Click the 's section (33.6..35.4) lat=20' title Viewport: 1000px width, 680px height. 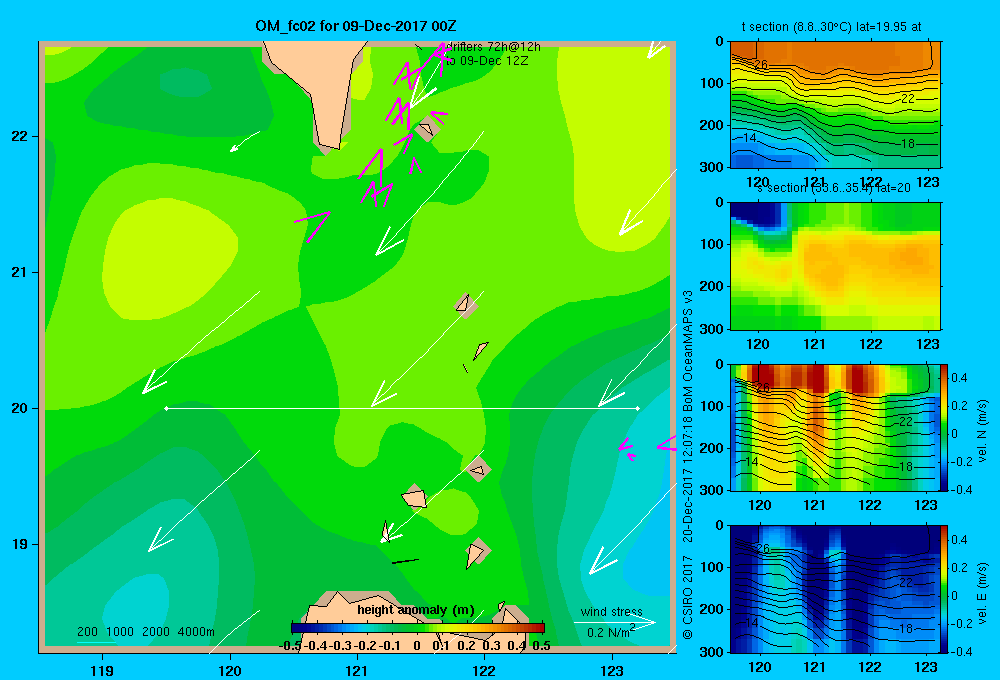click(834, 188)
